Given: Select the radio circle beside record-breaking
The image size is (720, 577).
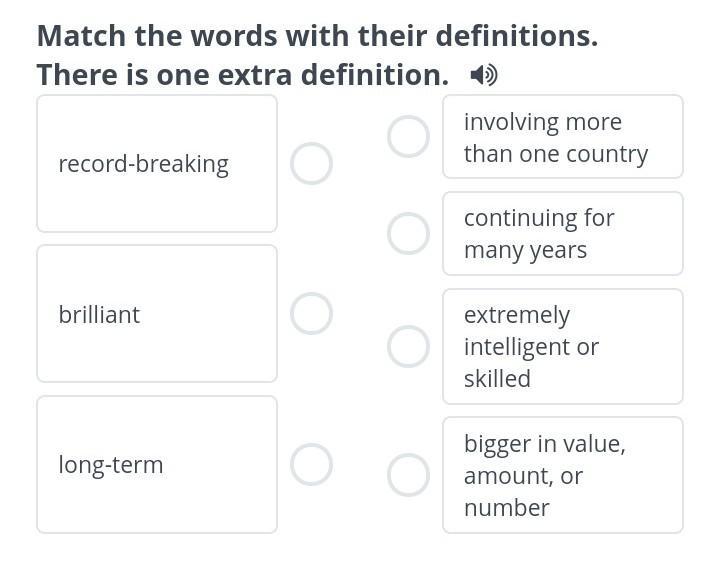Looking at the screenshot, I should (311, 163).
